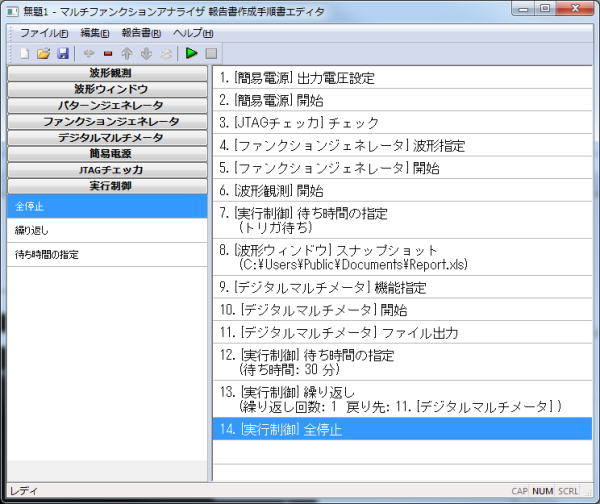The image size is (600, 504).
Task: Select step 3 JTAGチェッカ チェック
Action: (402, 123)
